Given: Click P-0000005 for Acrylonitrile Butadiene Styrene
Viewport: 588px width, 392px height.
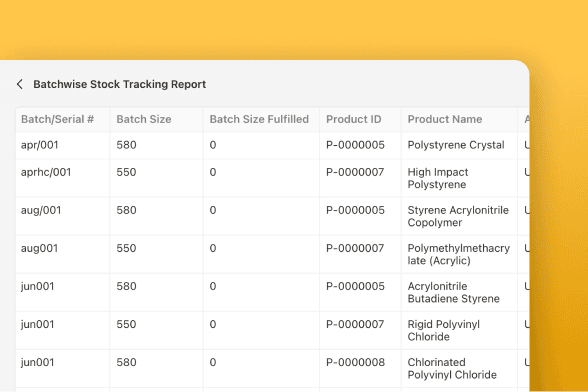Looking at the screenshot, I should click(355, 286).
